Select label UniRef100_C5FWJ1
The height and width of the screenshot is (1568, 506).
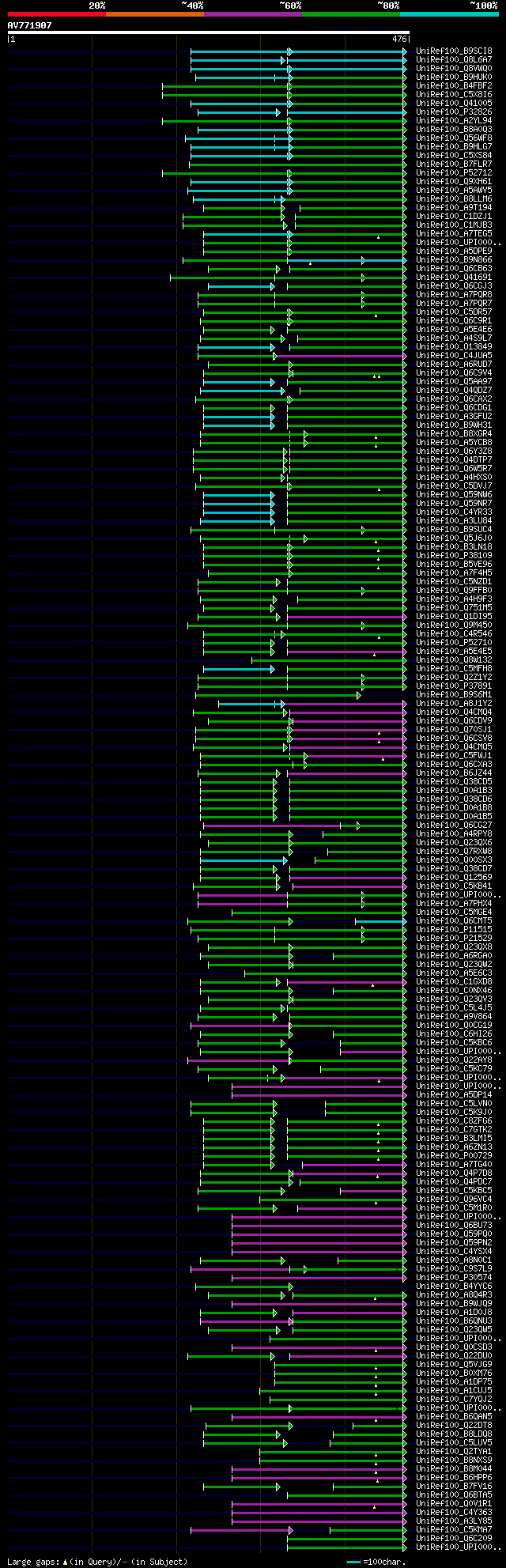[454, 755]
